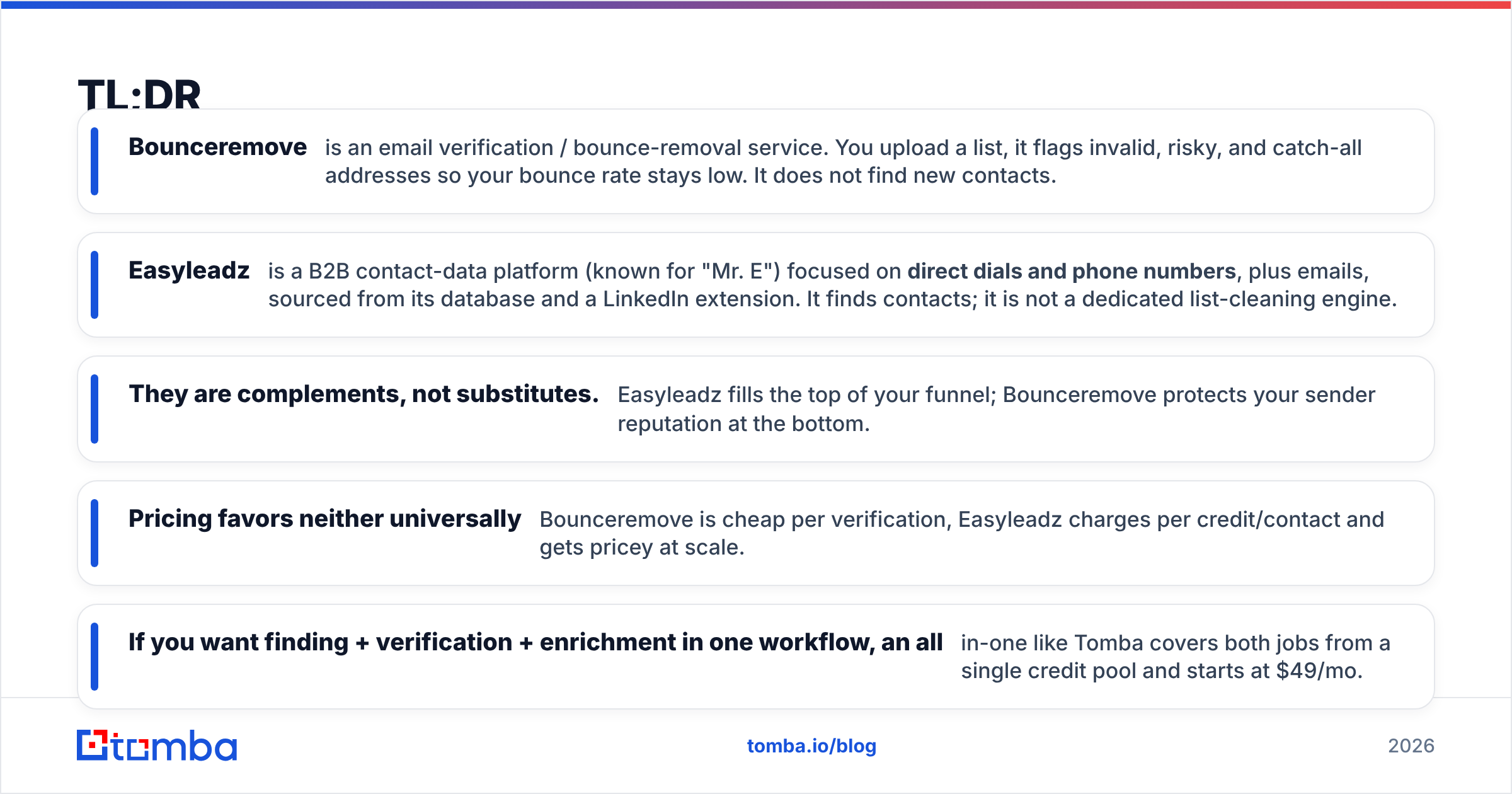The height and width of the screenshot is (794, 1512).
Task: Click 'If you want finding + verification' heading
Action: [535, 642]
